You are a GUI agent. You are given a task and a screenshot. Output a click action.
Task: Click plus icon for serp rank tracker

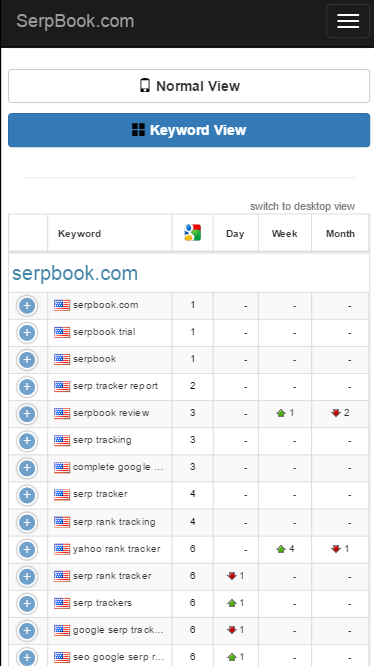click(x=27, y=576)
